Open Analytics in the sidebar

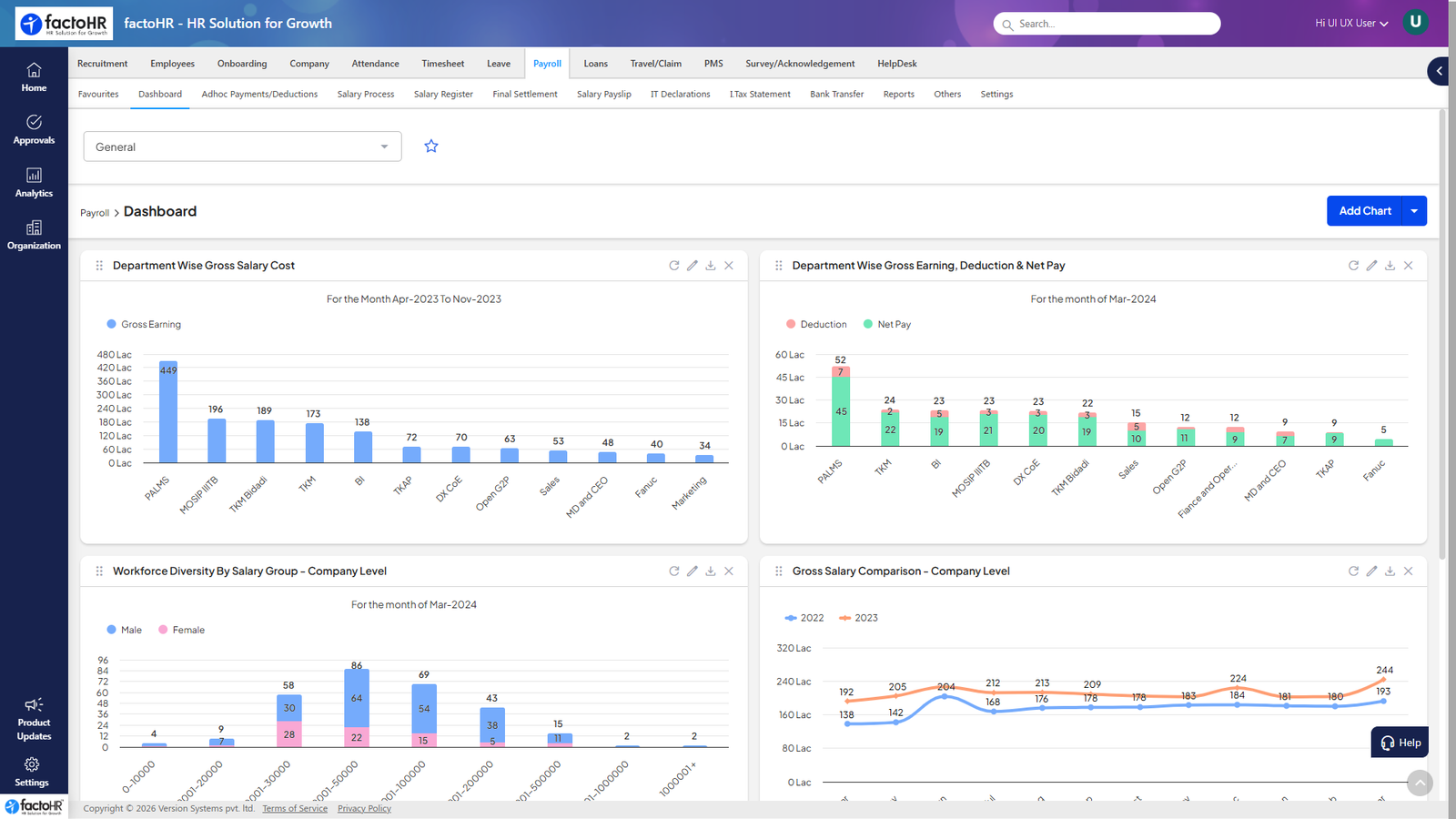click(34, 183)
